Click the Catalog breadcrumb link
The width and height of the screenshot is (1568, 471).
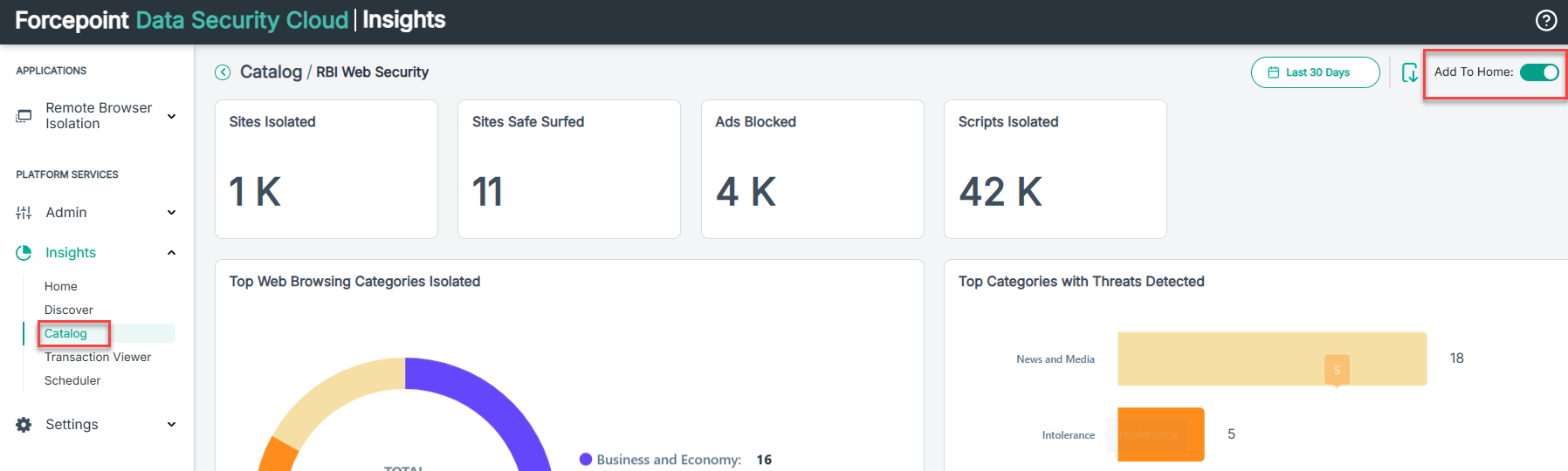(x=271, y=72)
